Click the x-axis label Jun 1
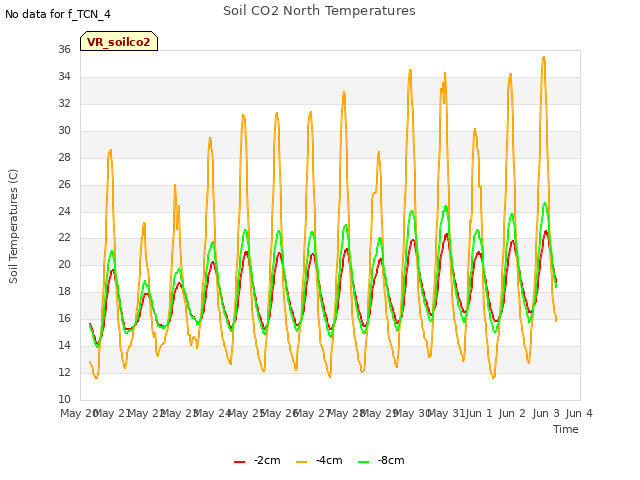This screenshot has width=640, height=480. [479, 413]
